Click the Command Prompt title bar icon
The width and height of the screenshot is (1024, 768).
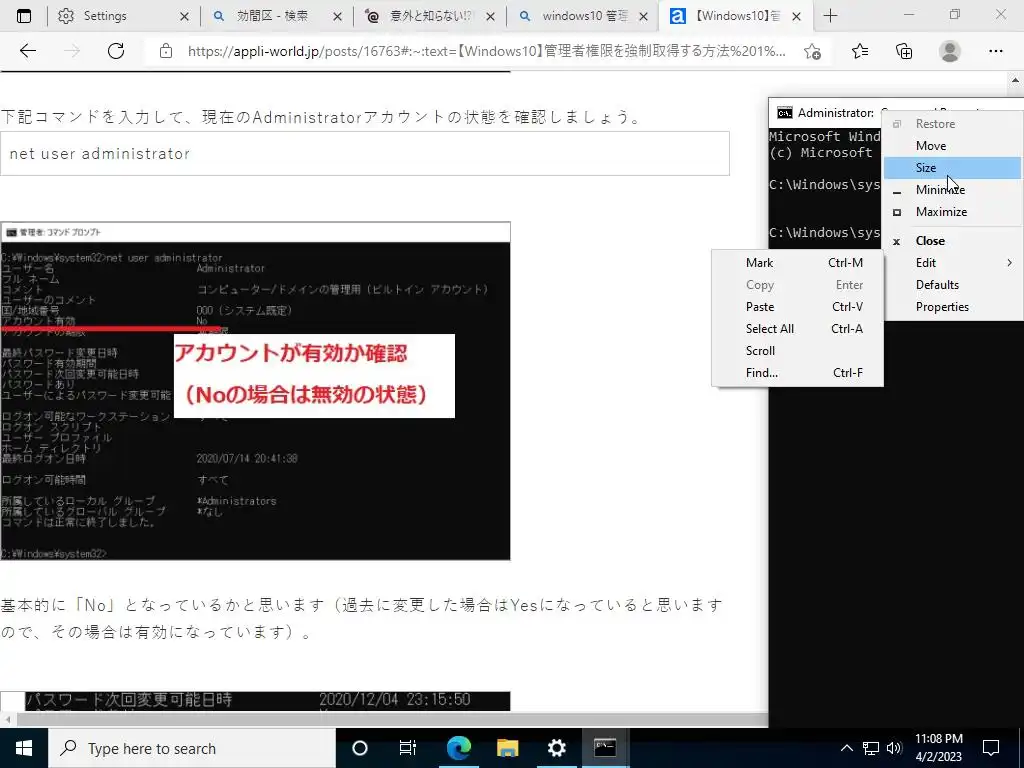[x=784, y=113]
